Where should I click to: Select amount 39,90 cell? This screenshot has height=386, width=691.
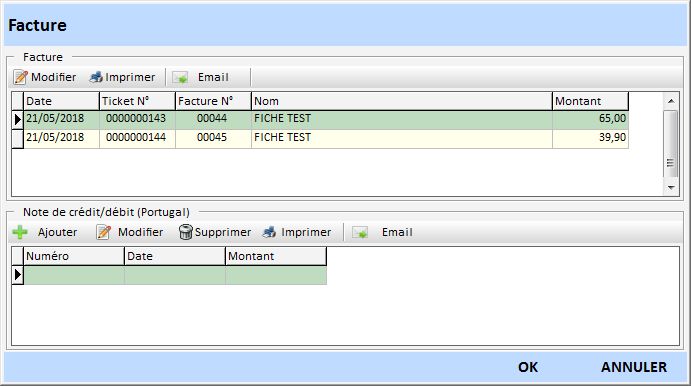pyautogui.click(x=591, y=138)
